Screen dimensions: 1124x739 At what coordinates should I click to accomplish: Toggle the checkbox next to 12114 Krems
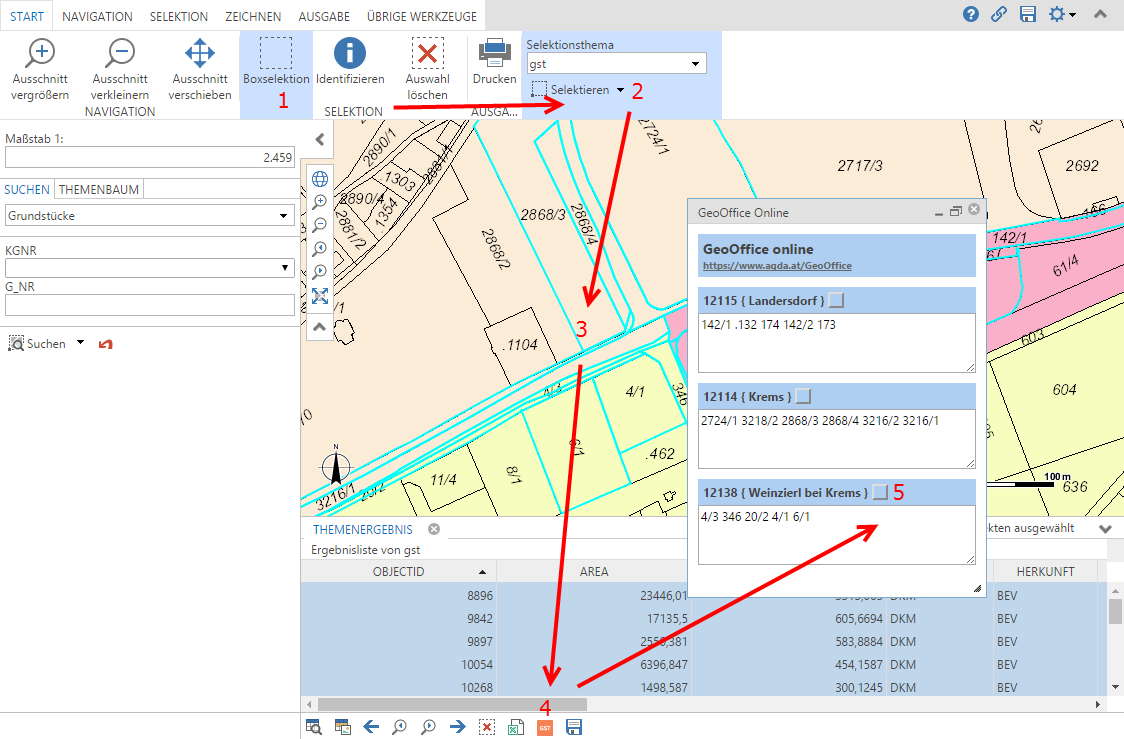pos(803,396)
